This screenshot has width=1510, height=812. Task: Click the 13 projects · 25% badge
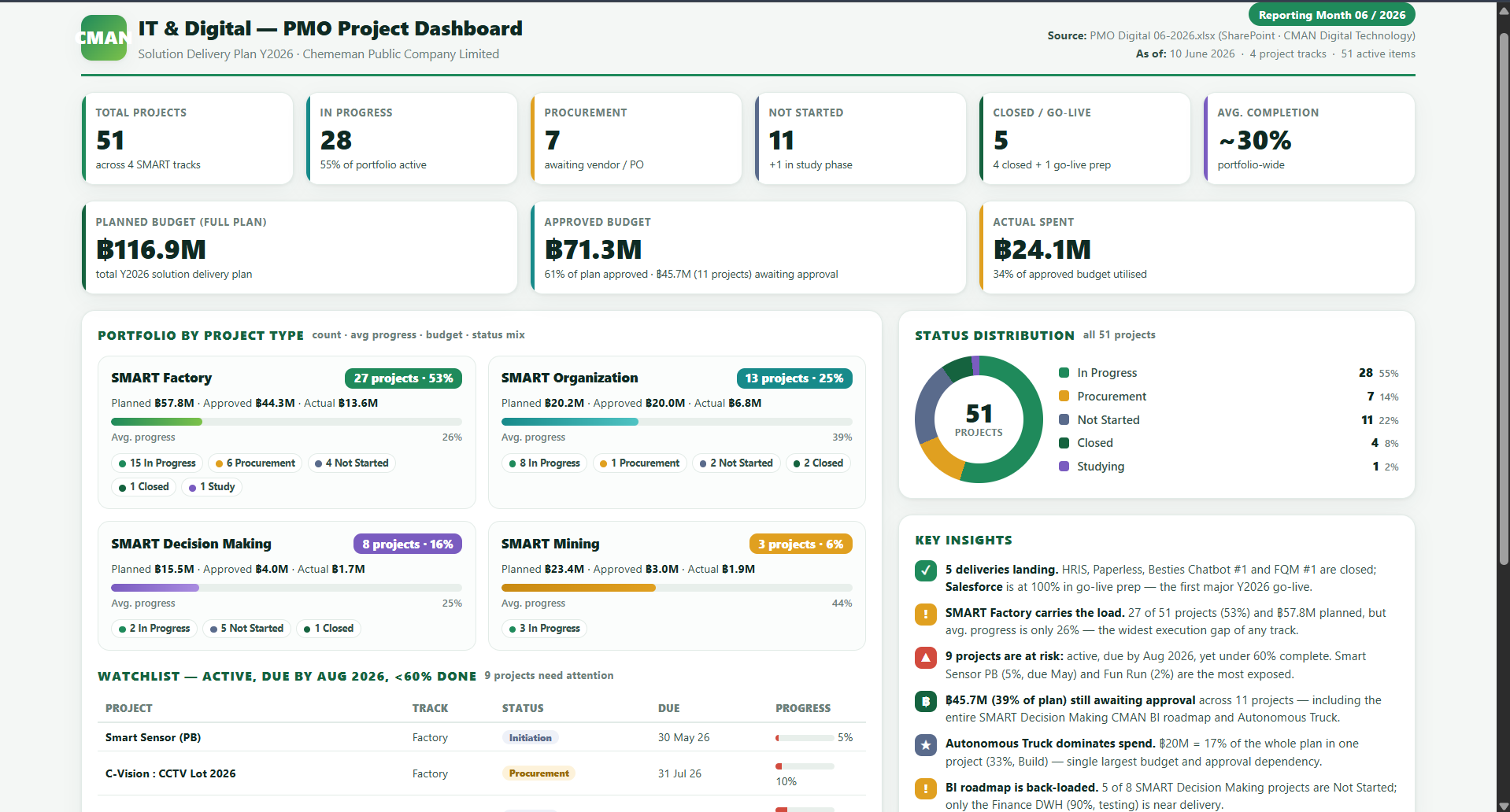794,378
